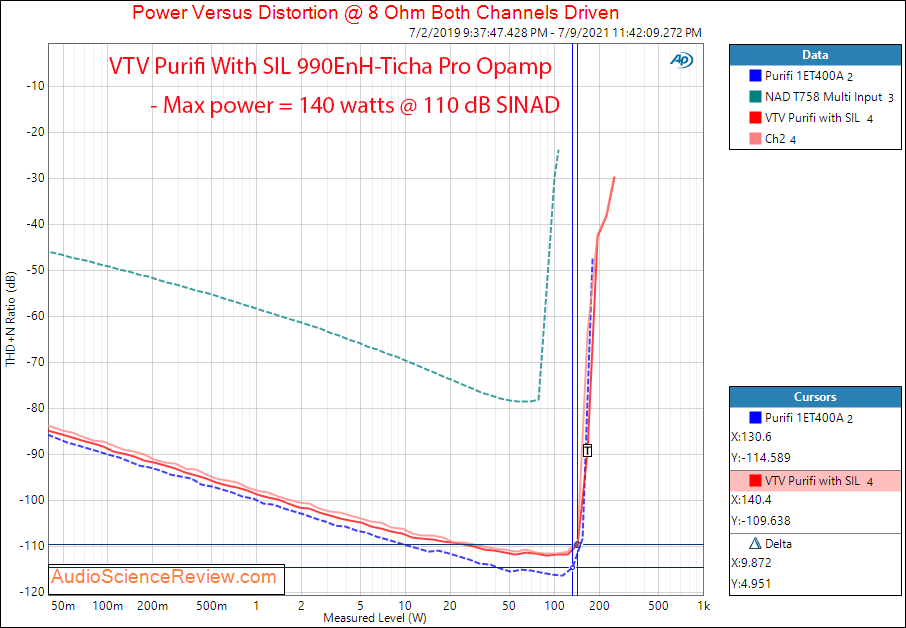Click the X:130.6 cursor value
Image resolution: width=906 pixels, height=628 pixels.
click(x=751, y=437)
